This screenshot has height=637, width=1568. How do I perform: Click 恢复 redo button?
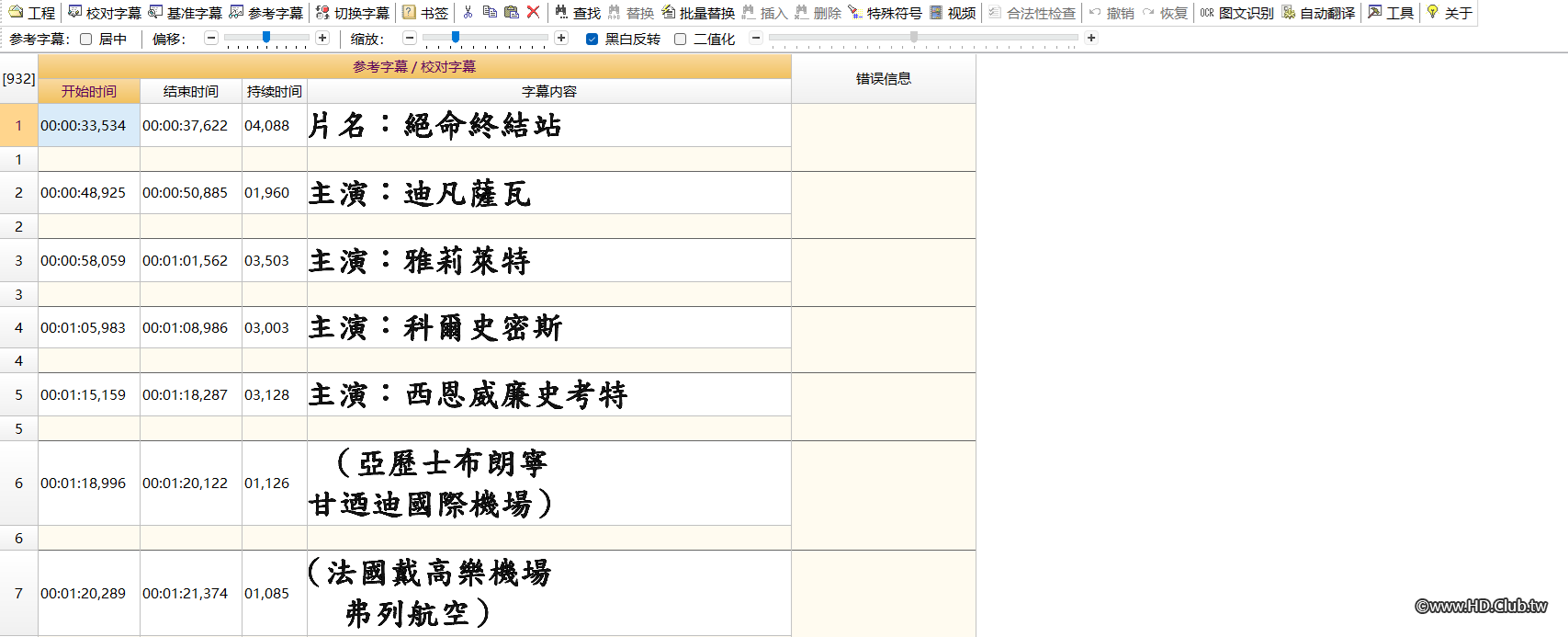pyautogui.click(x=1165, y=13)
